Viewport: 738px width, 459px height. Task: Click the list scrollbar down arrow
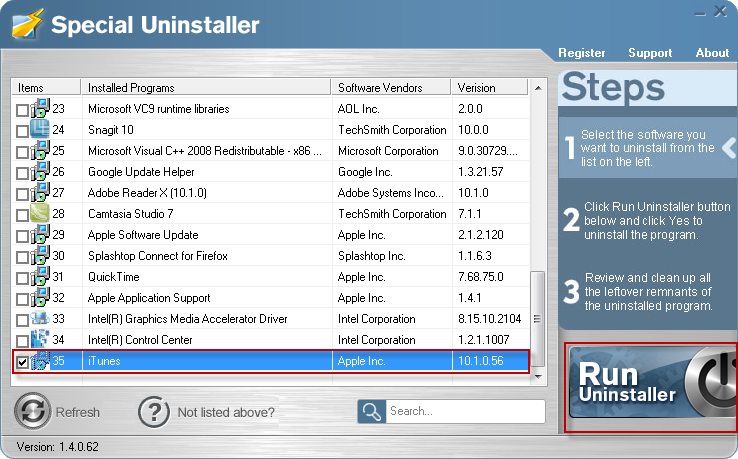point(538,377)
